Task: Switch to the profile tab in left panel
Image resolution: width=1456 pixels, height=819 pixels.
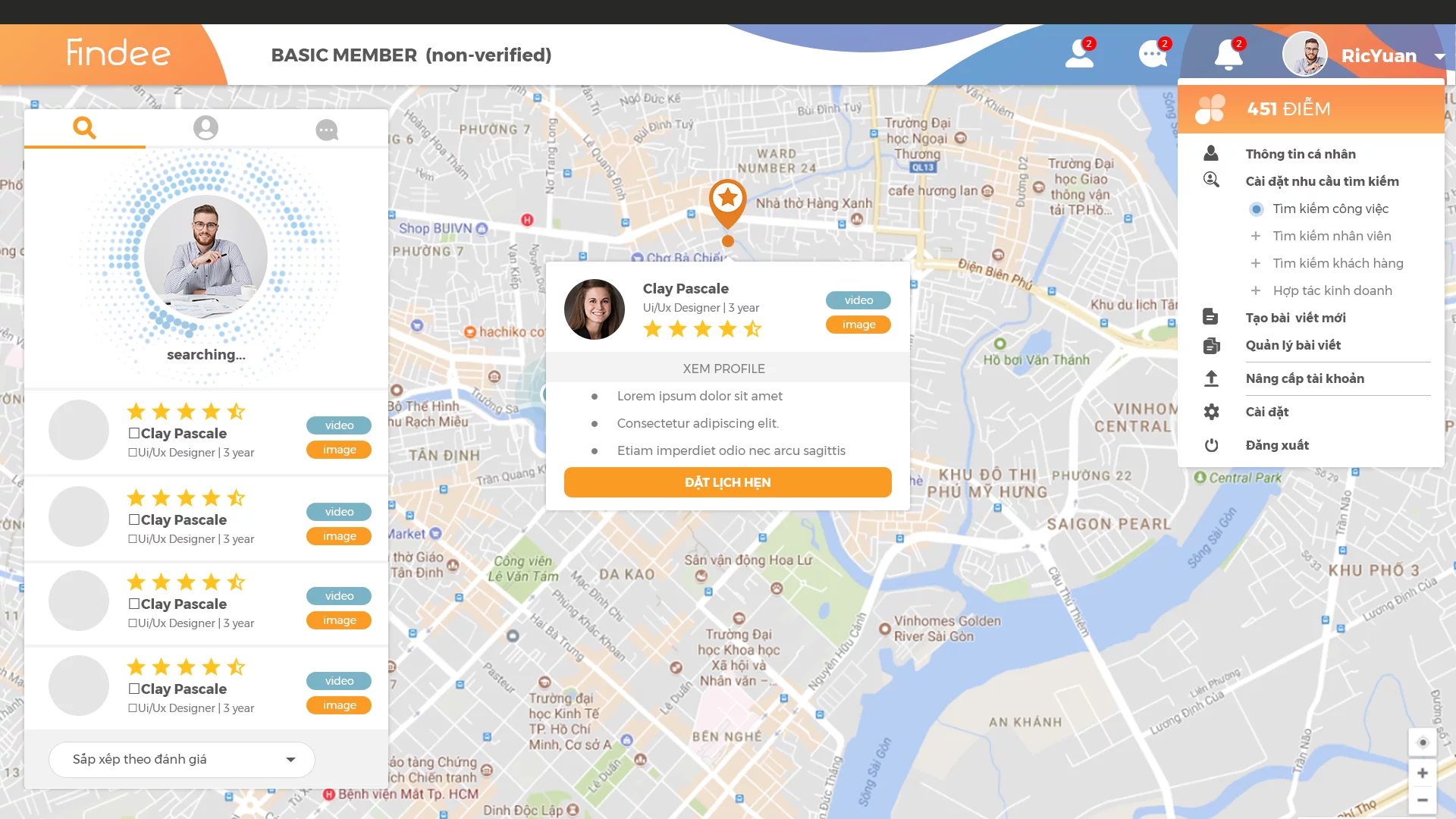Action: coord(206,128)
